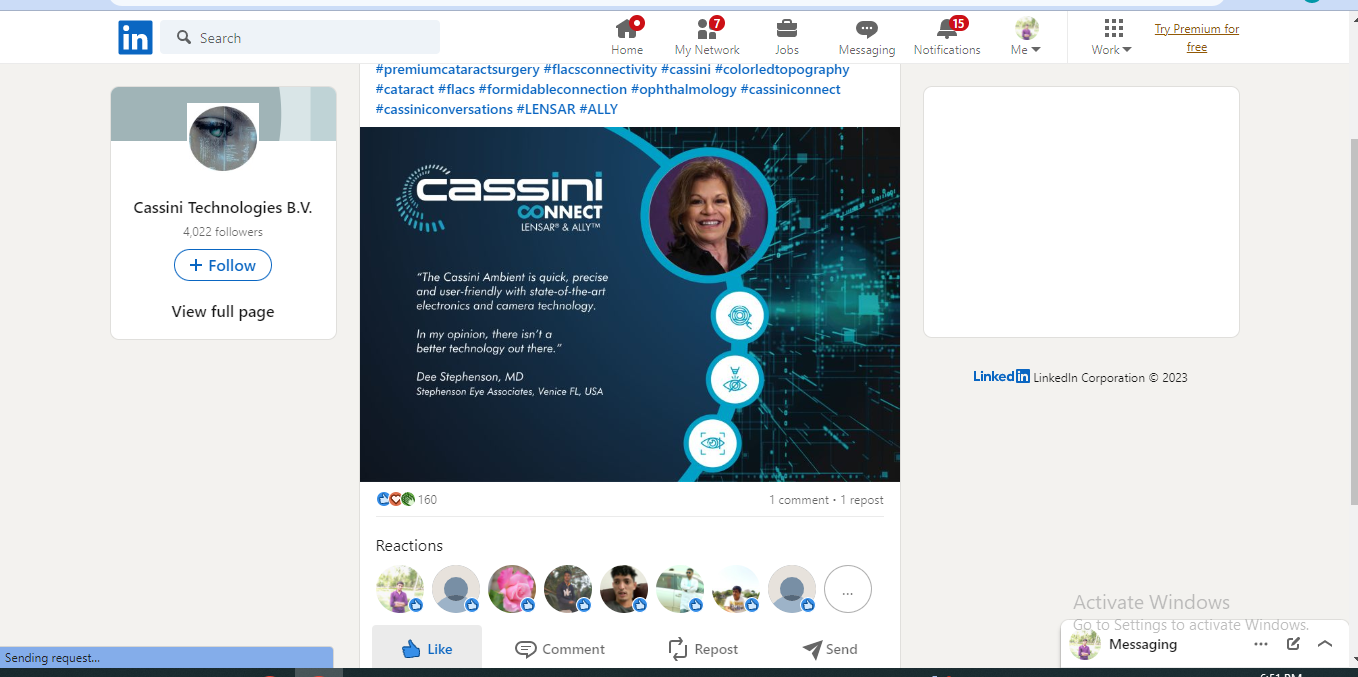Open #flacsconnectivity hashtag
The height and width of the screenshot is (677, 1358).
[600, 69]
